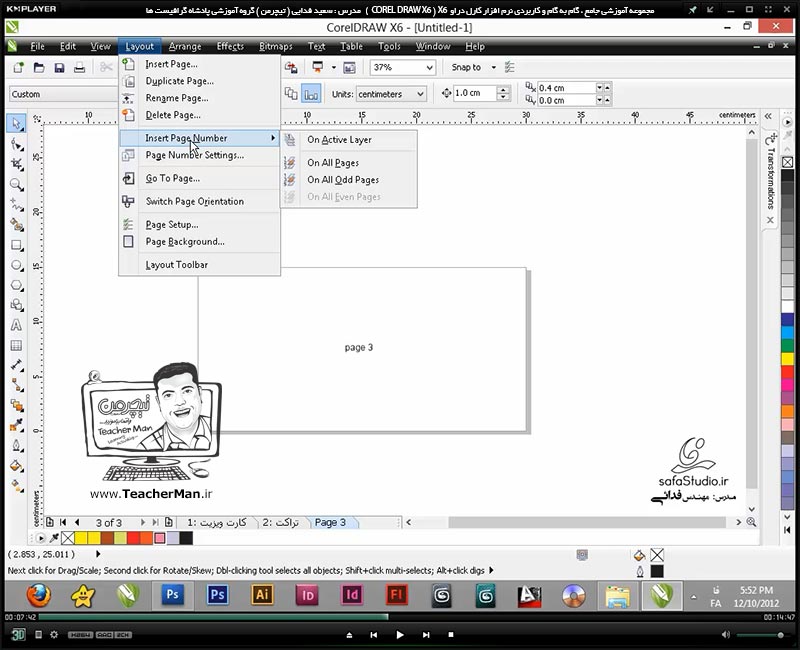The width and height of the screenshot is (800, 650).
Task: Click zoom navigator icon at scrollbar corner
Action: coord(751,522)
